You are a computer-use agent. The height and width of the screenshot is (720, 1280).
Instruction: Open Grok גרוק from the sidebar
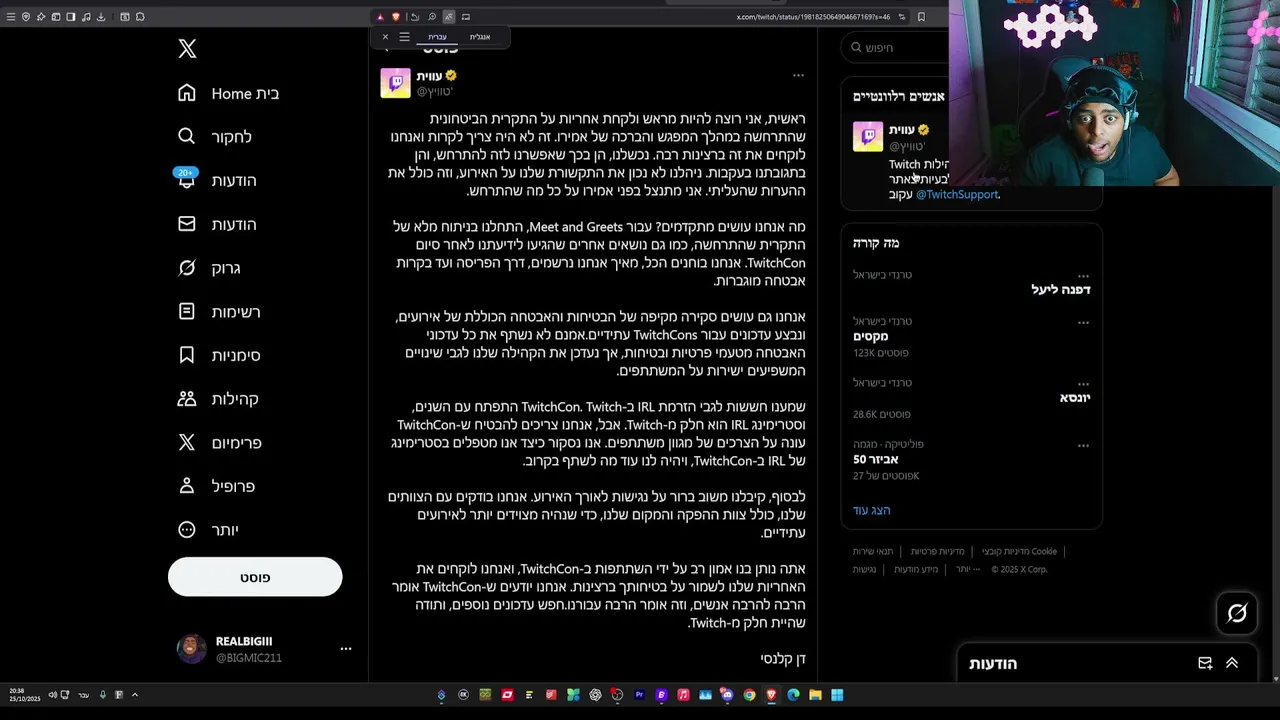click(x=208, y=268)
